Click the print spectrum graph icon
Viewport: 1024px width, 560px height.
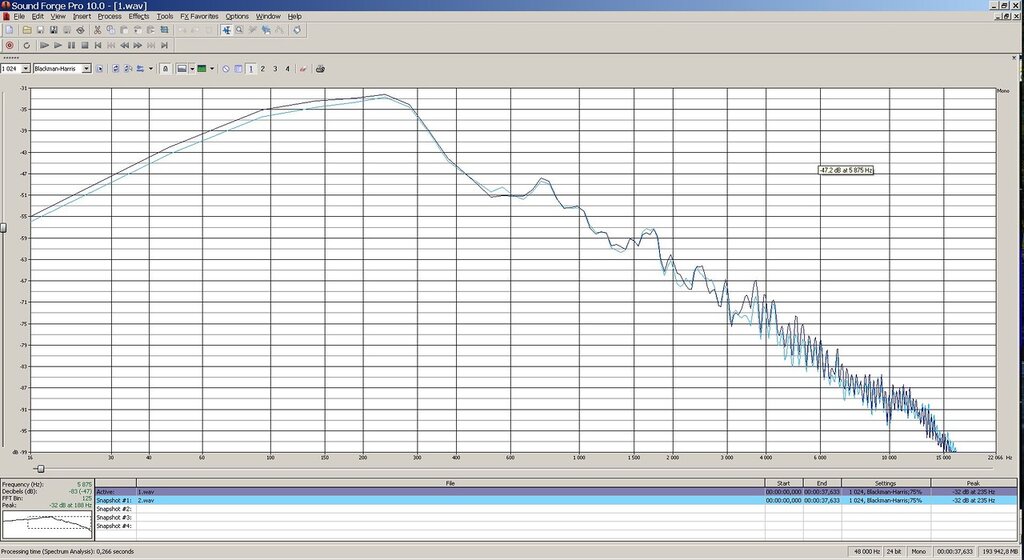(x=320, y=69)
